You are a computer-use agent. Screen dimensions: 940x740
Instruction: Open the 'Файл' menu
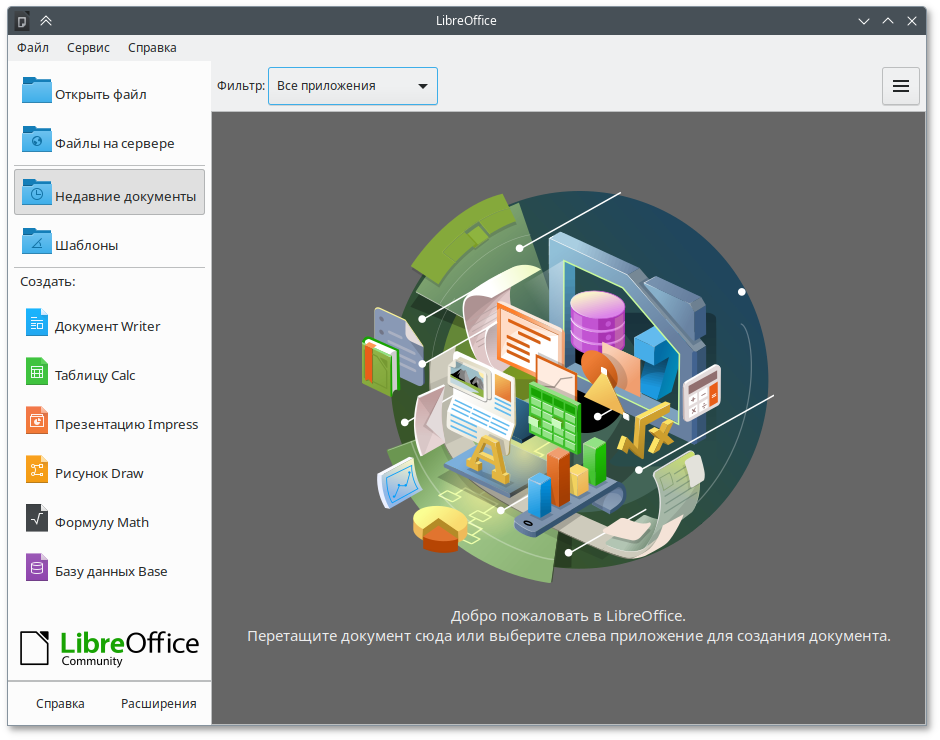click(32, 47)
